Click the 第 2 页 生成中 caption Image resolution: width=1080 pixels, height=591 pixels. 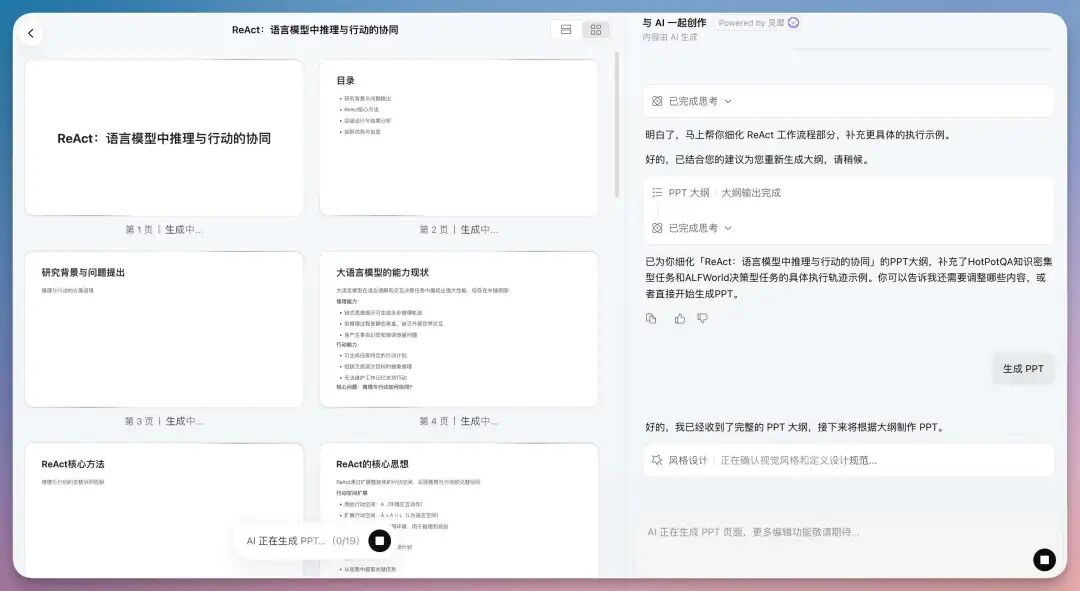[459, 229]
